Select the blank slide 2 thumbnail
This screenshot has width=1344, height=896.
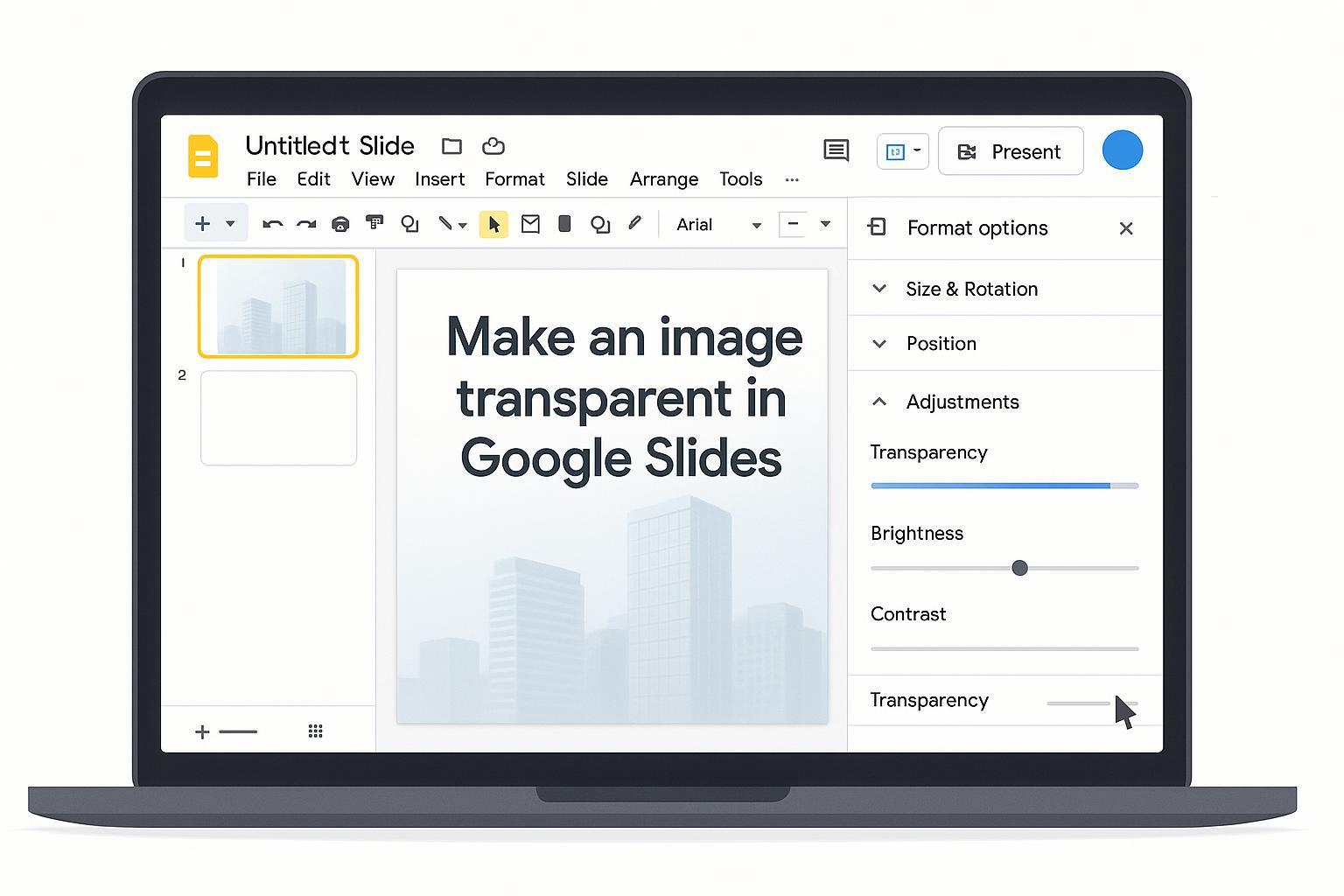point(278,418)
